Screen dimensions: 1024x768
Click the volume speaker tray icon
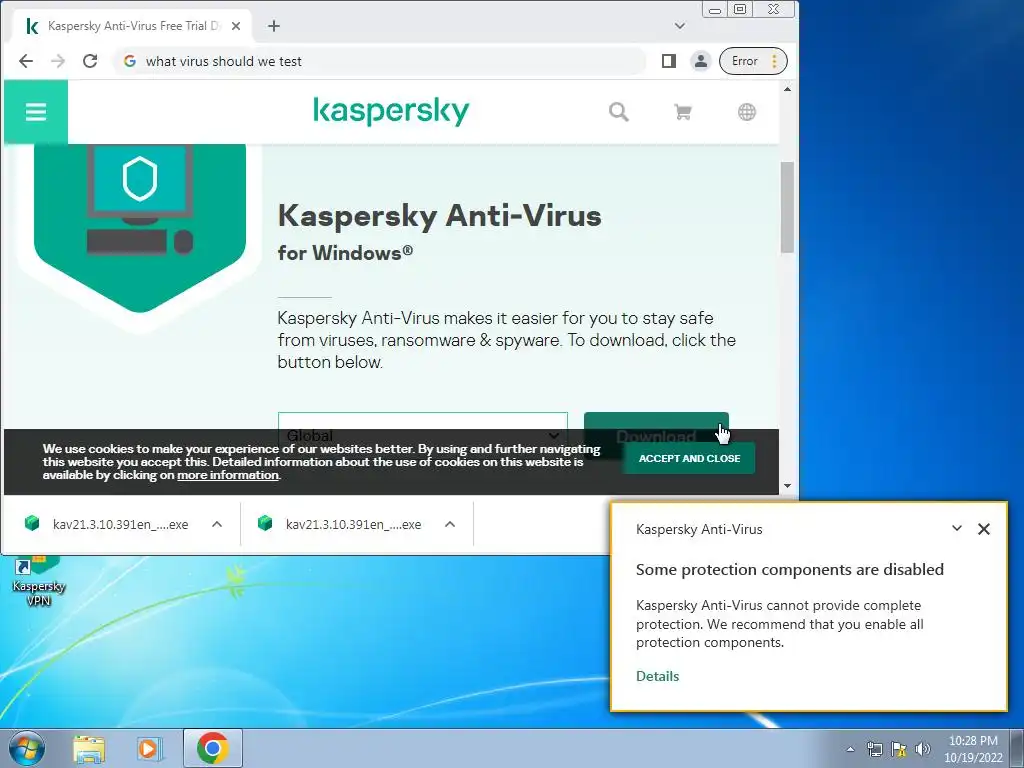922,749
